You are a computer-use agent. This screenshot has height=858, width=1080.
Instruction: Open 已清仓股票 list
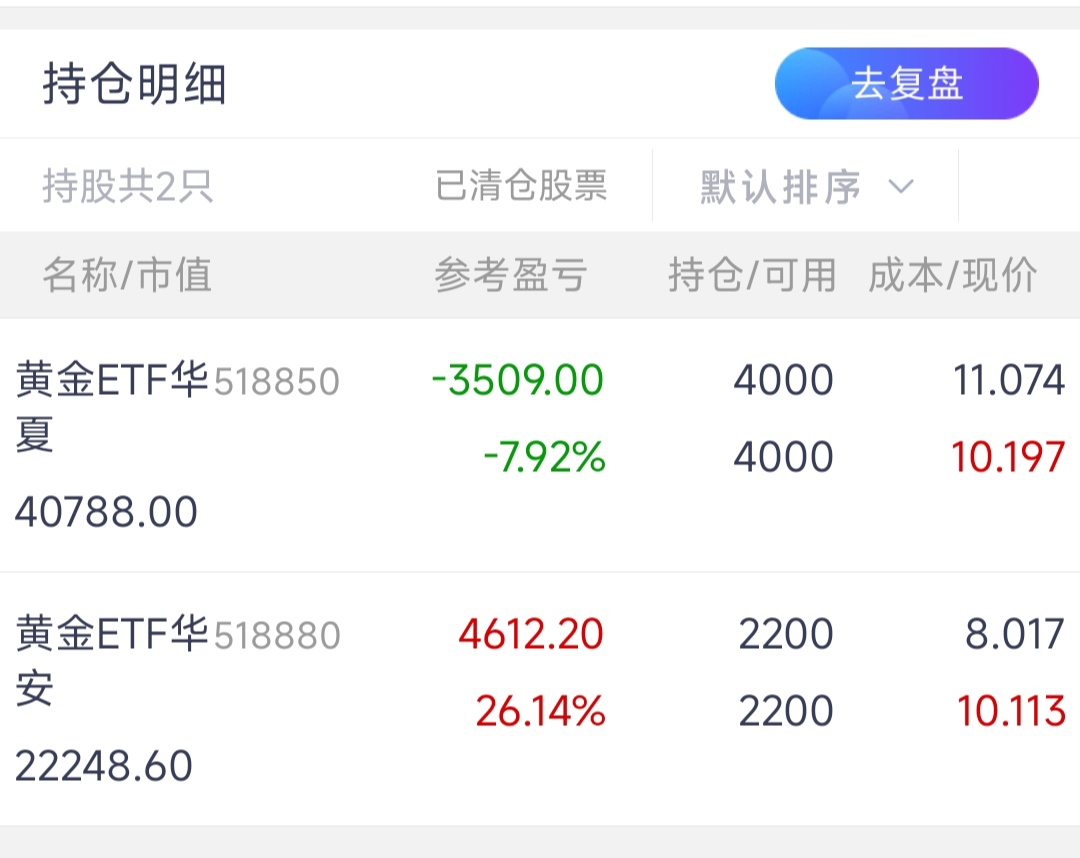[x=521, y=187]
